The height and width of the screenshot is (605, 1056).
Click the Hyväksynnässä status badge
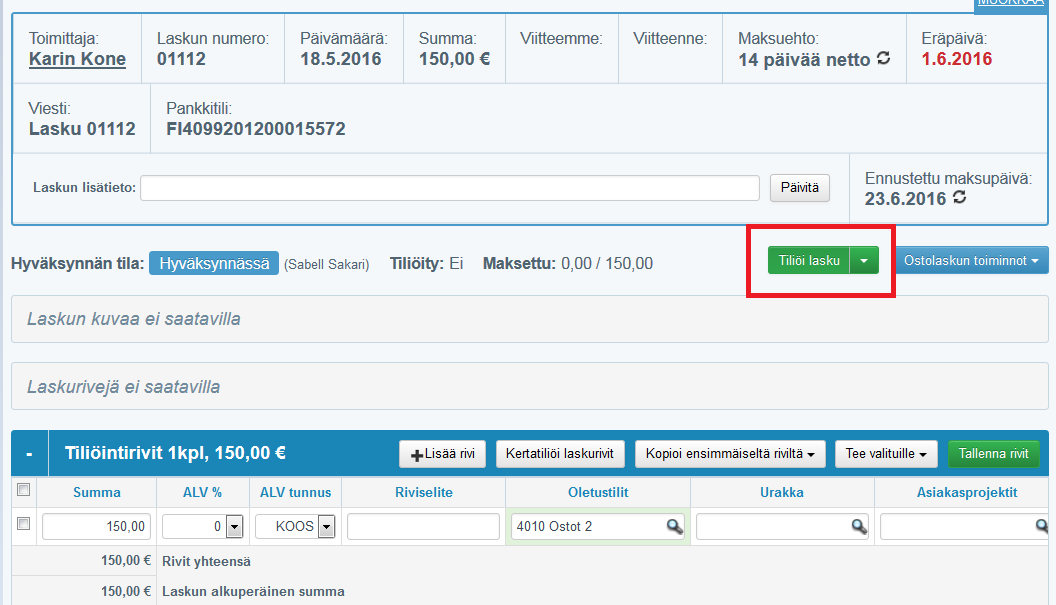[214, 263]
